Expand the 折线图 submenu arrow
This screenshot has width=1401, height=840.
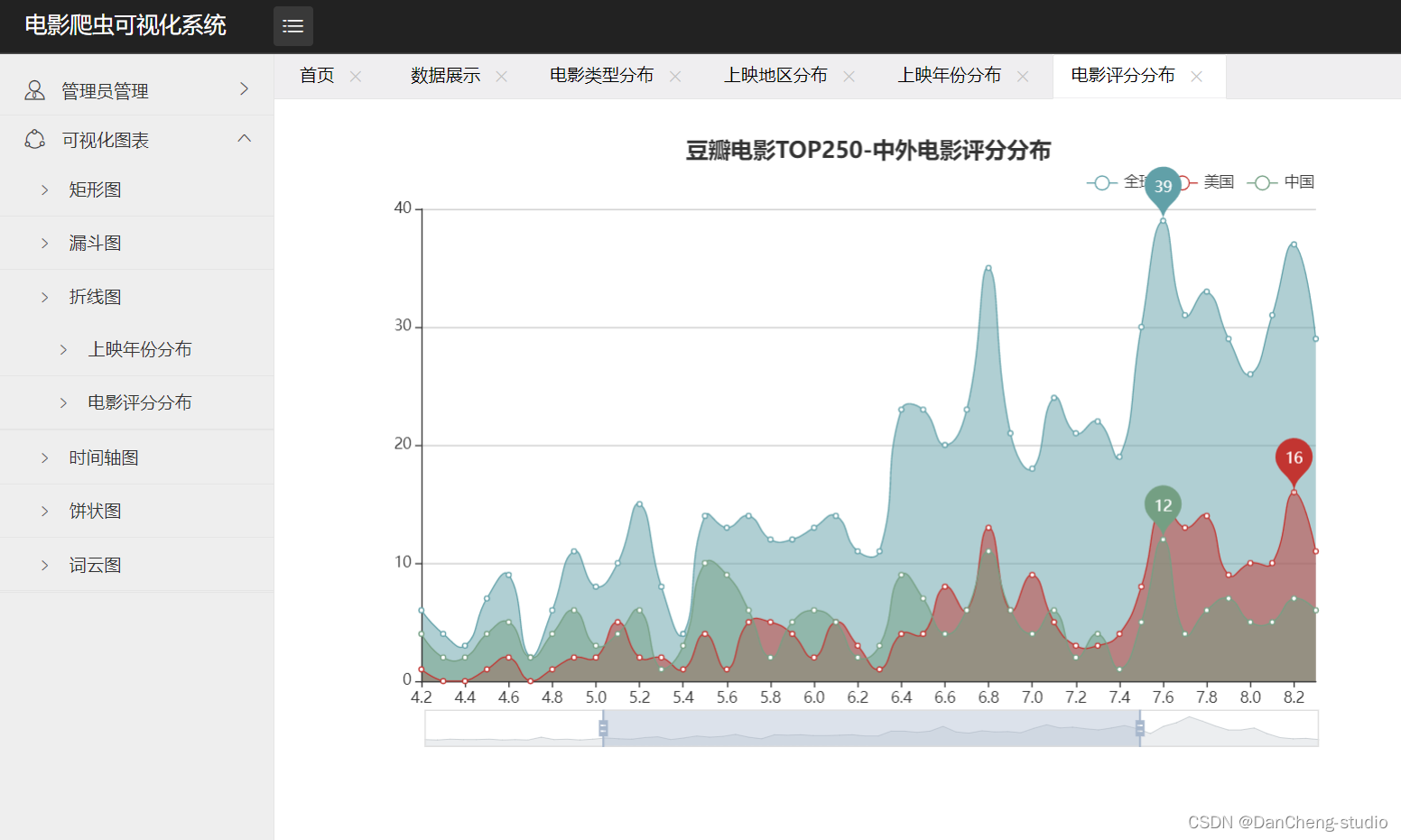45,297
